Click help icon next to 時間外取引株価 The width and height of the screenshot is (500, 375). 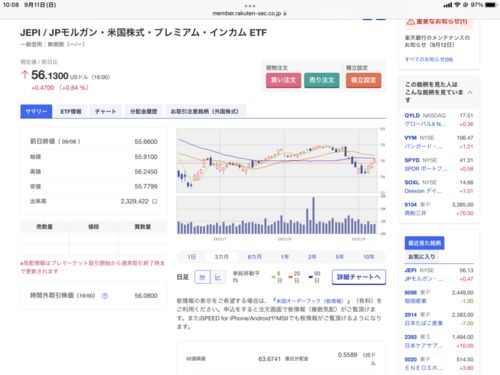[x=105, y=296]
